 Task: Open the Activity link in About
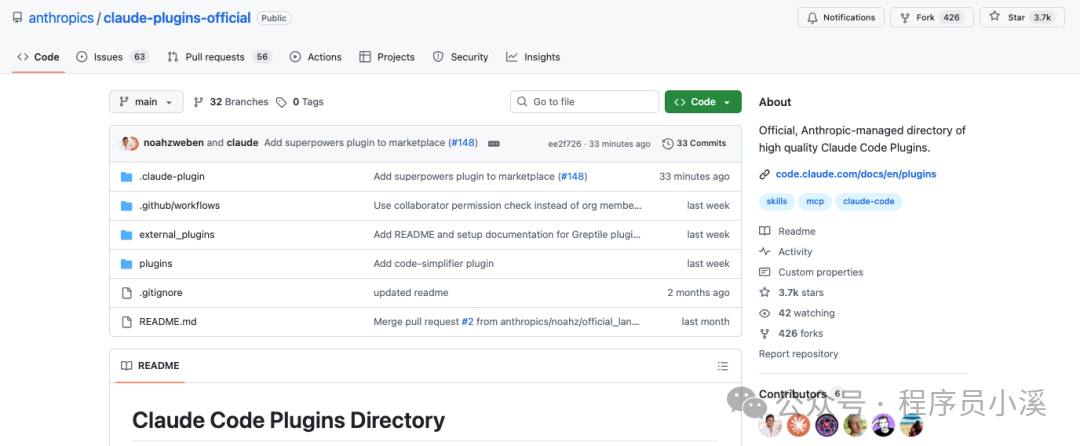[786, 252]
